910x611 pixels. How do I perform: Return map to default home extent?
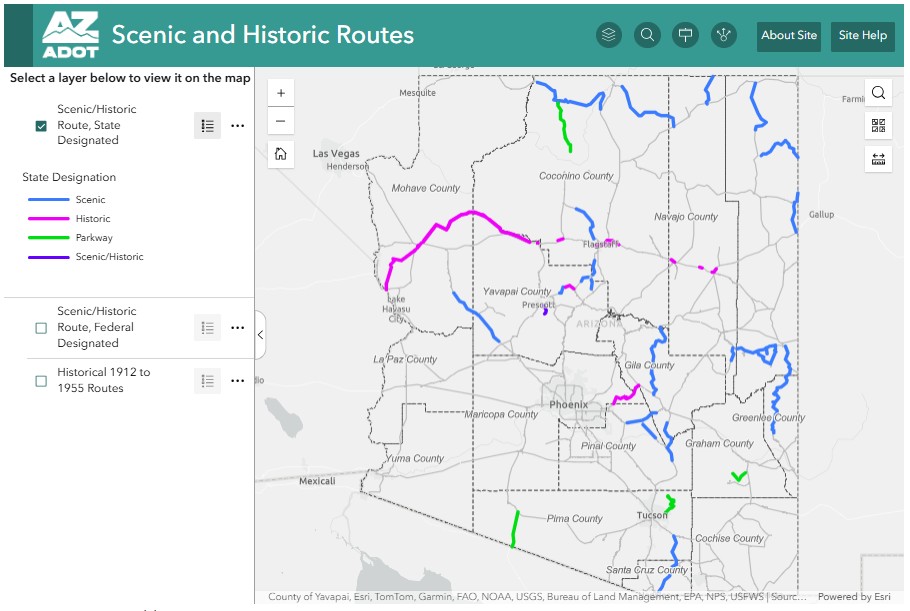(x=281, y=154)
